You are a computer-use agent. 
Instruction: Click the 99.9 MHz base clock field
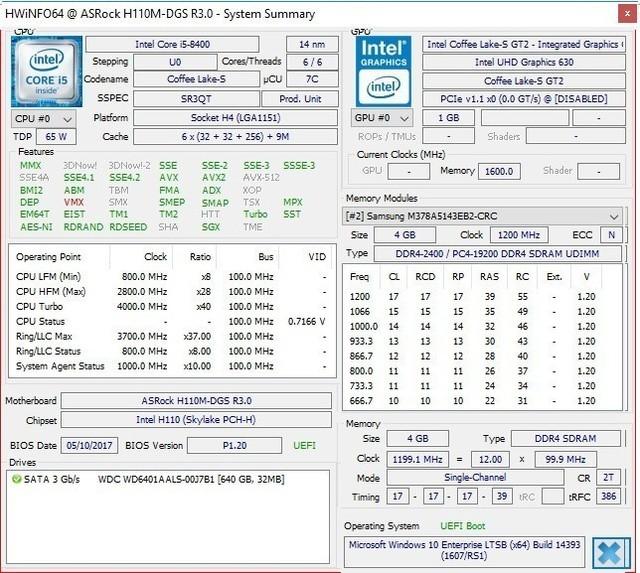tap(566, 460)
